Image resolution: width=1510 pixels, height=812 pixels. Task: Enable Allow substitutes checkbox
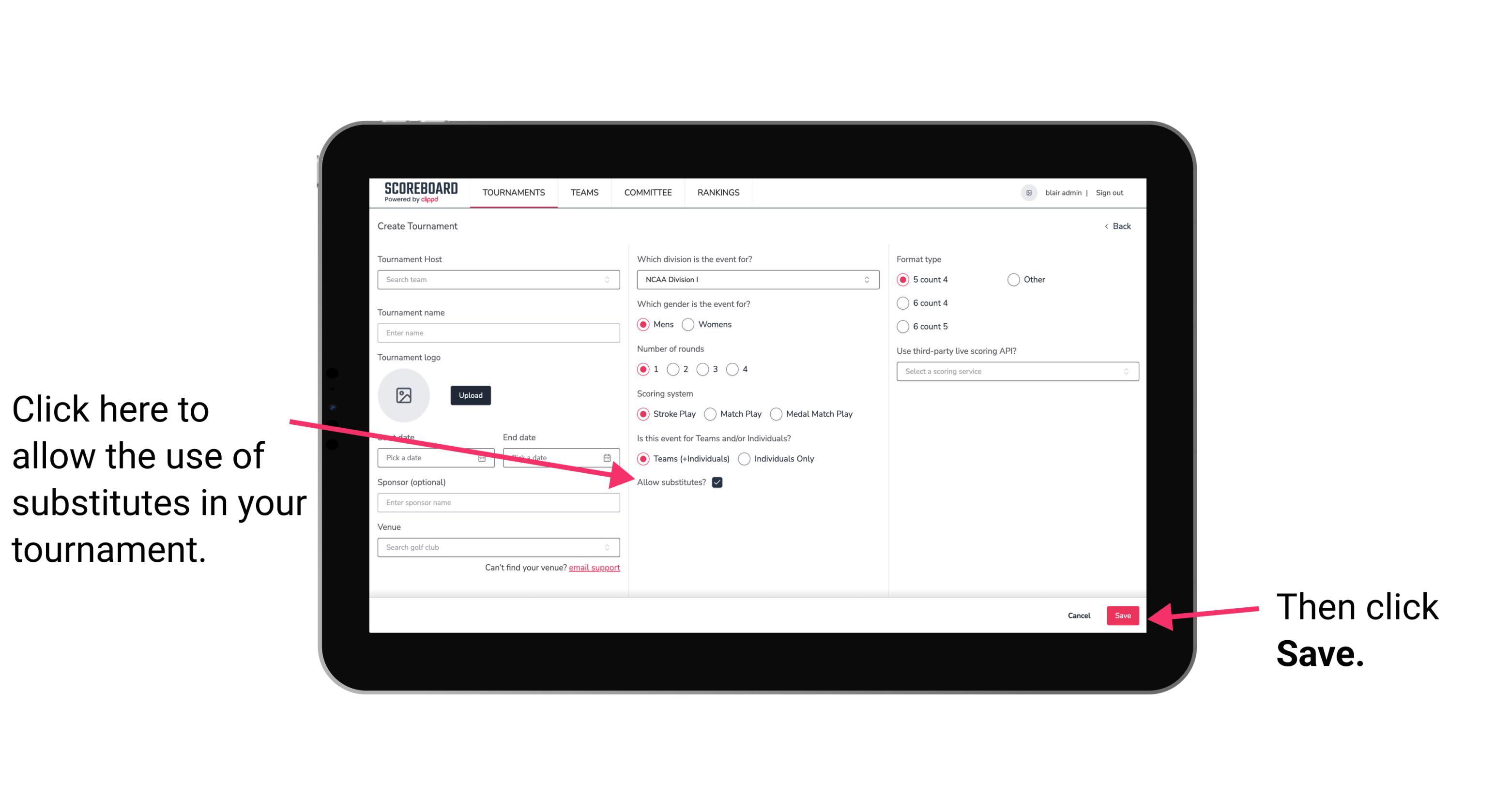click(x=720, y=482)
